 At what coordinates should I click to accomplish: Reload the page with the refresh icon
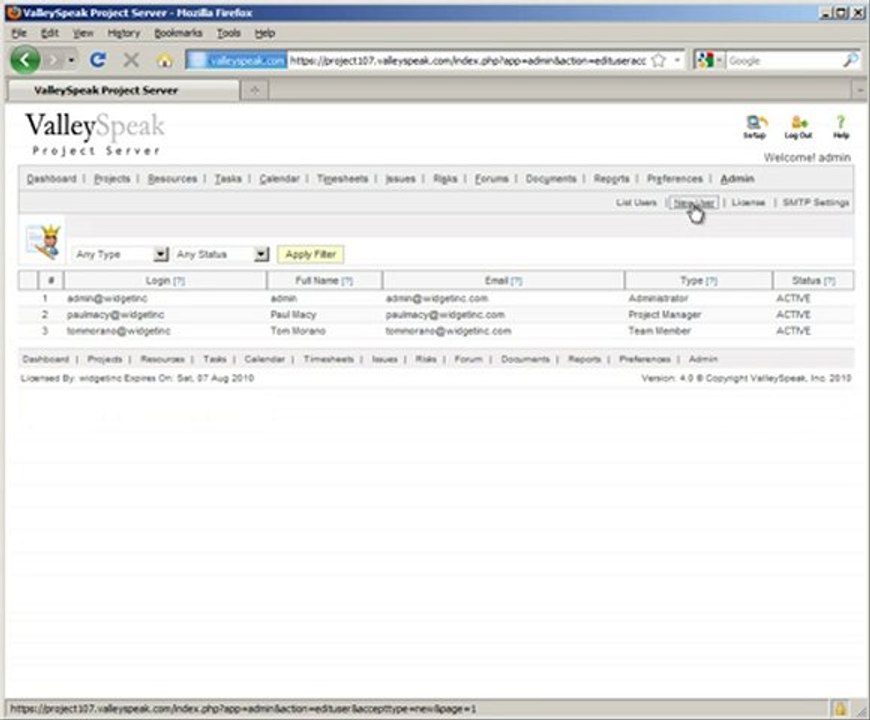click(98, 60)
